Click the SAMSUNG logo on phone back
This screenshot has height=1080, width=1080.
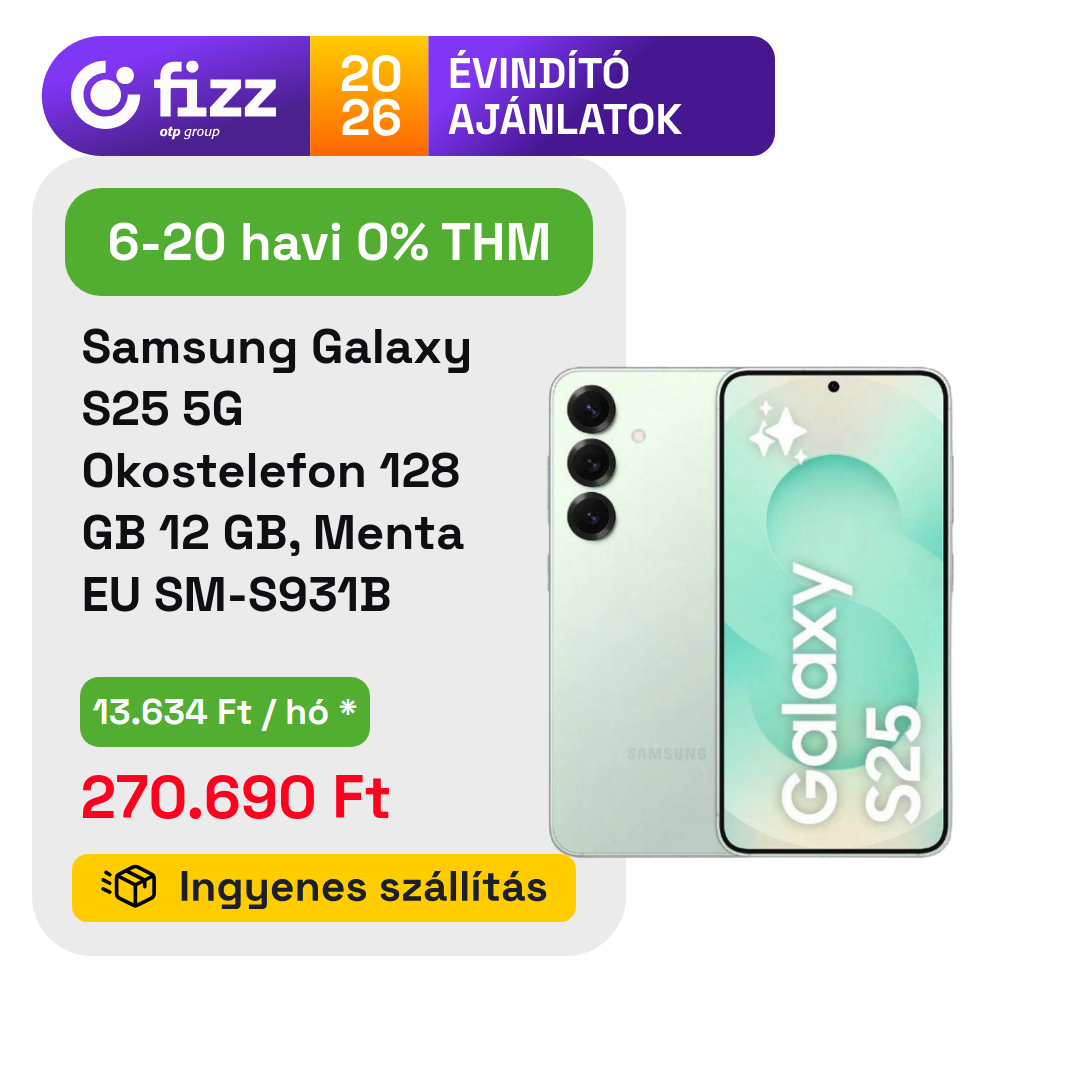(x=666, y=754)
